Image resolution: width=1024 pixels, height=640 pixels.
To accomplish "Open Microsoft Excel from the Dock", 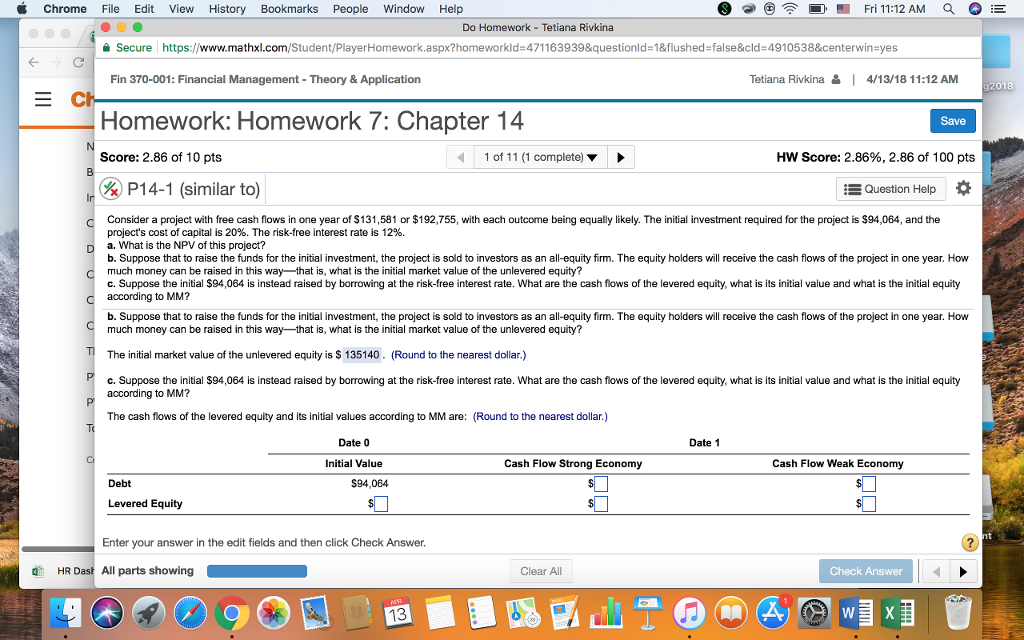I will click(x=898, y=613).
